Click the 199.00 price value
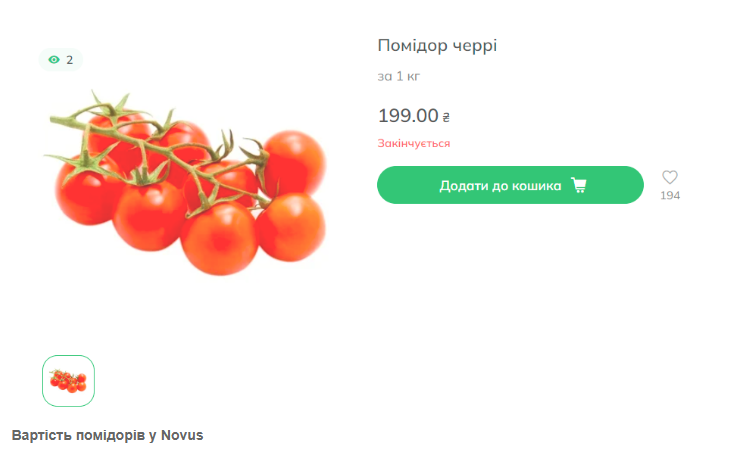The width and height of the screenshot is (738, 449). (408, 116)
